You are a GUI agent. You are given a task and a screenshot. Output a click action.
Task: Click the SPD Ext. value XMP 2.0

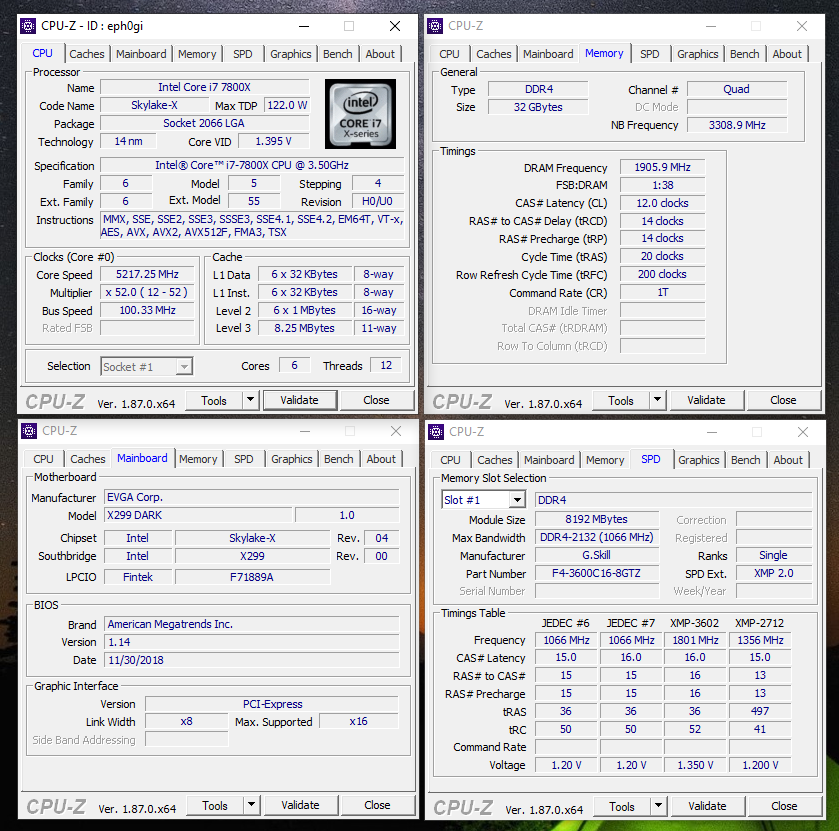[x=774, y=574]
